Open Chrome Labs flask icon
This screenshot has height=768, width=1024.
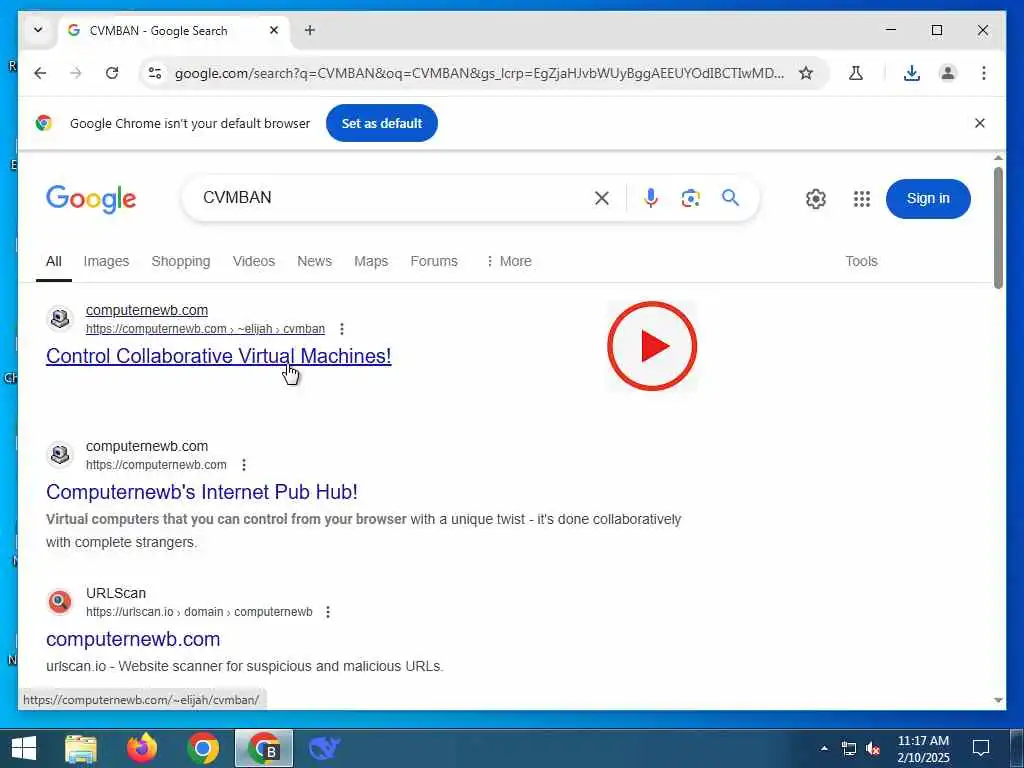coord(856,73)
